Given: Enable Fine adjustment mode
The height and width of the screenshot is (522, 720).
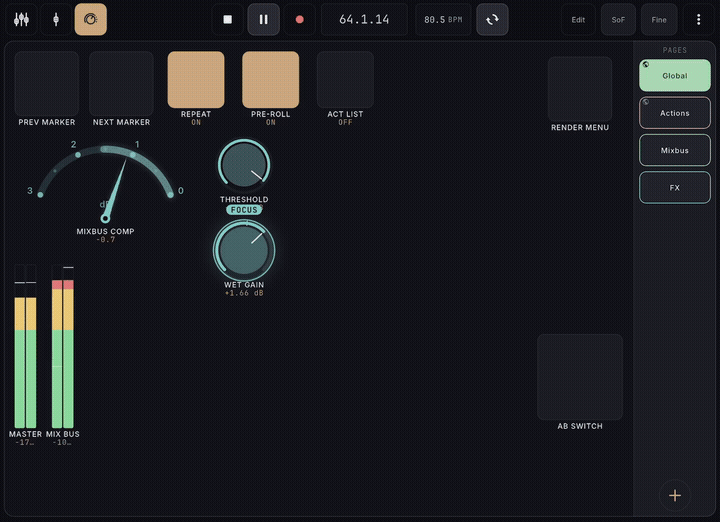Looking at the screenshot, I should click(658, 19).
